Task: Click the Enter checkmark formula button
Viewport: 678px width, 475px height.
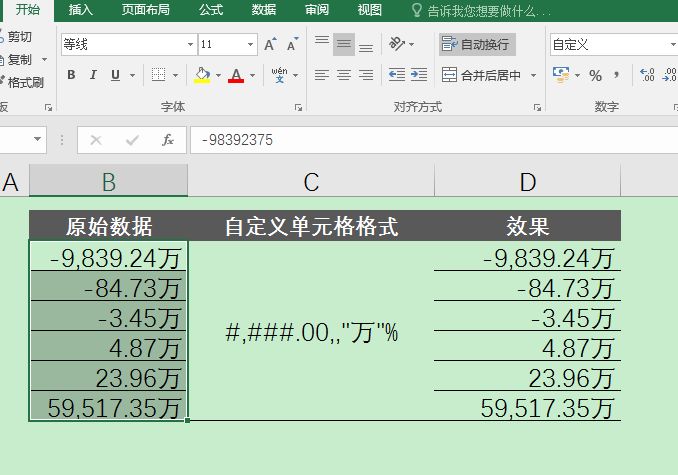Action: [x=132, y=140]
